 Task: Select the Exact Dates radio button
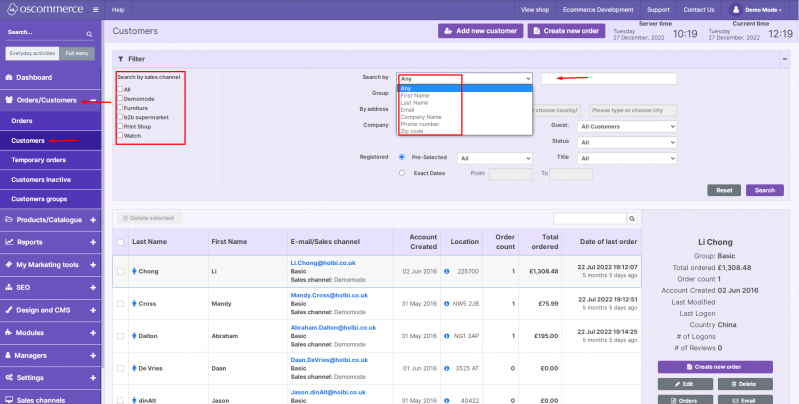(402, 173)
